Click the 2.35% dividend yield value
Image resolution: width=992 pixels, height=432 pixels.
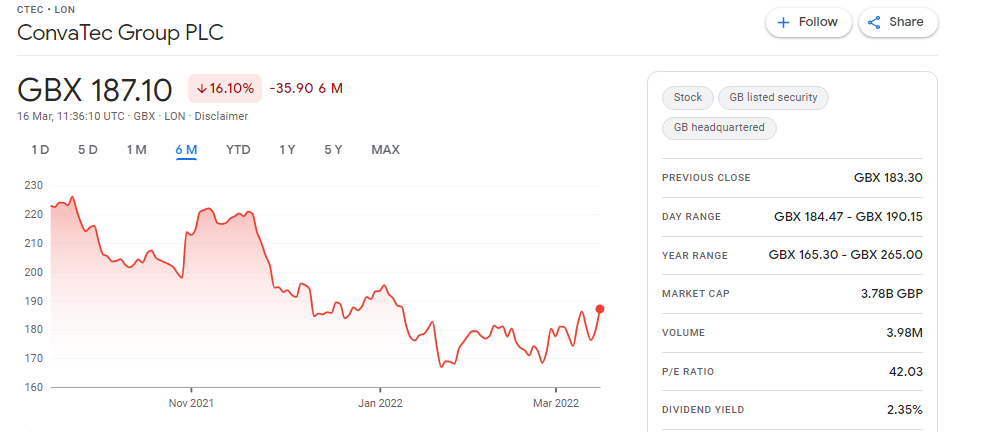pyautogui.click(x=905, y=410)
